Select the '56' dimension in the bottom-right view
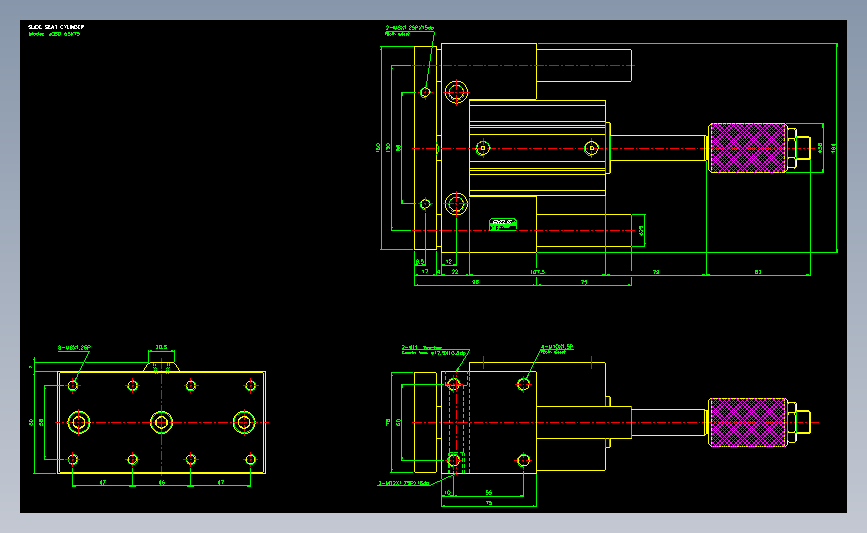 coord(488,493)
